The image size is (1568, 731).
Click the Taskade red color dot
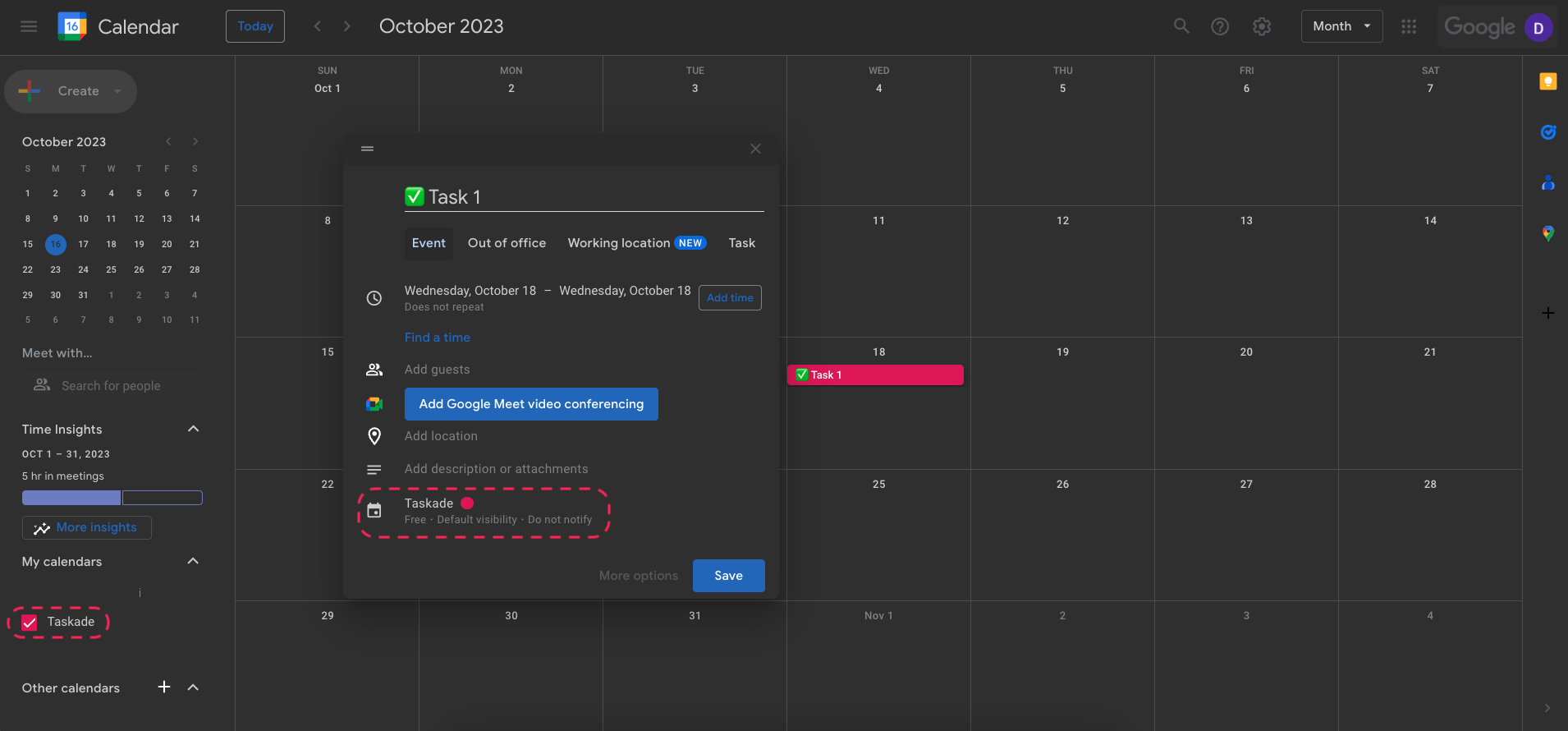tap(467, 503)
